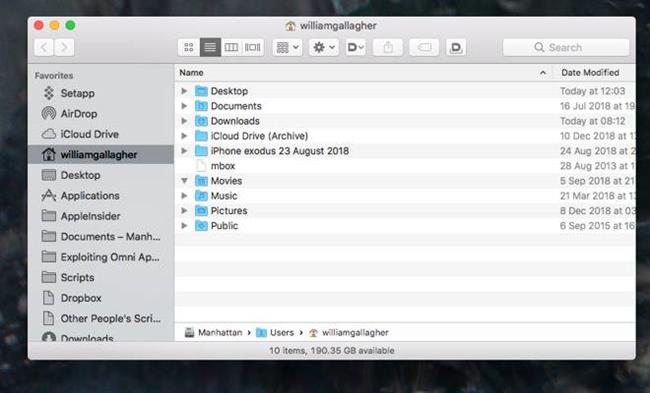The image size is (650, 393).
Task: Select the Documents folder row
Action: tap(405, 106)
